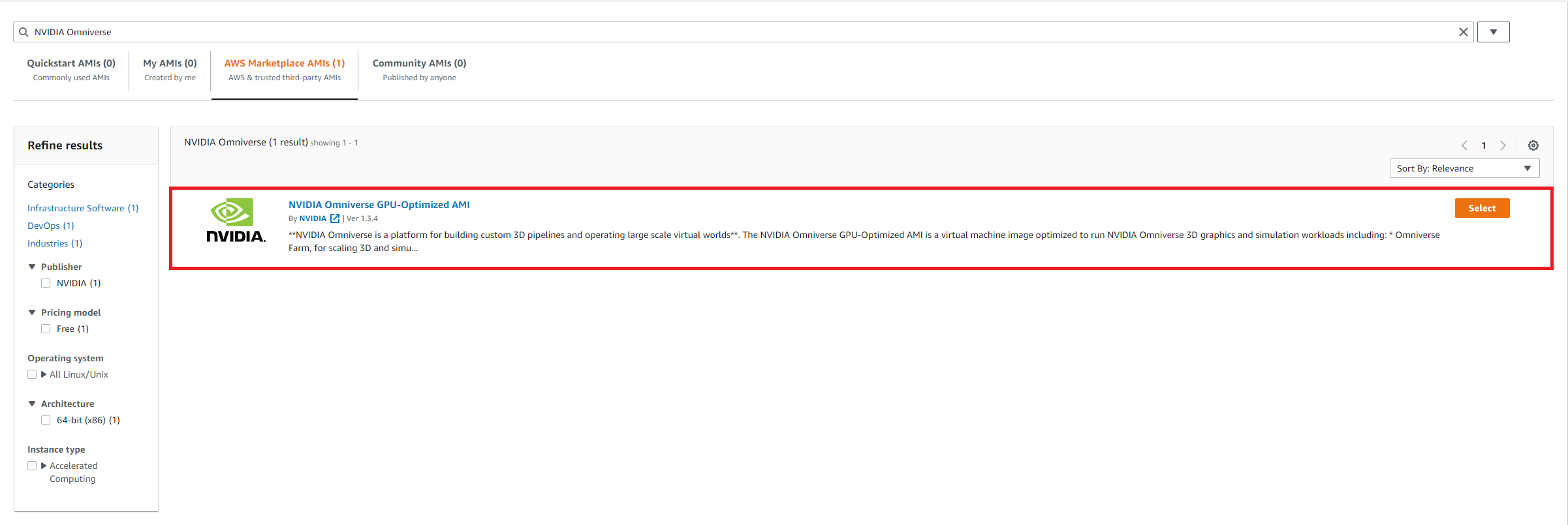Expand the All Linux/Unix tree arrow
Screen dimensions: 1568x525
[x=44, y=374]
